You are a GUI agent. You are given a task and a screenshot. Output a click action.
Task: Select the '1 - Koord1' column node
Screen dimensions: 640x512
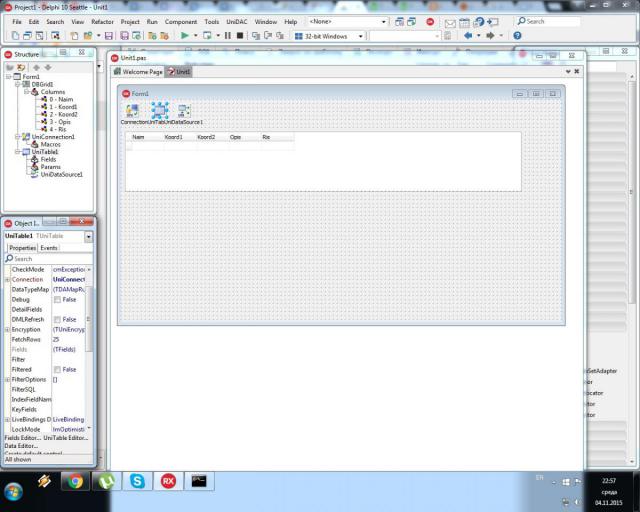tap(63, 107)
